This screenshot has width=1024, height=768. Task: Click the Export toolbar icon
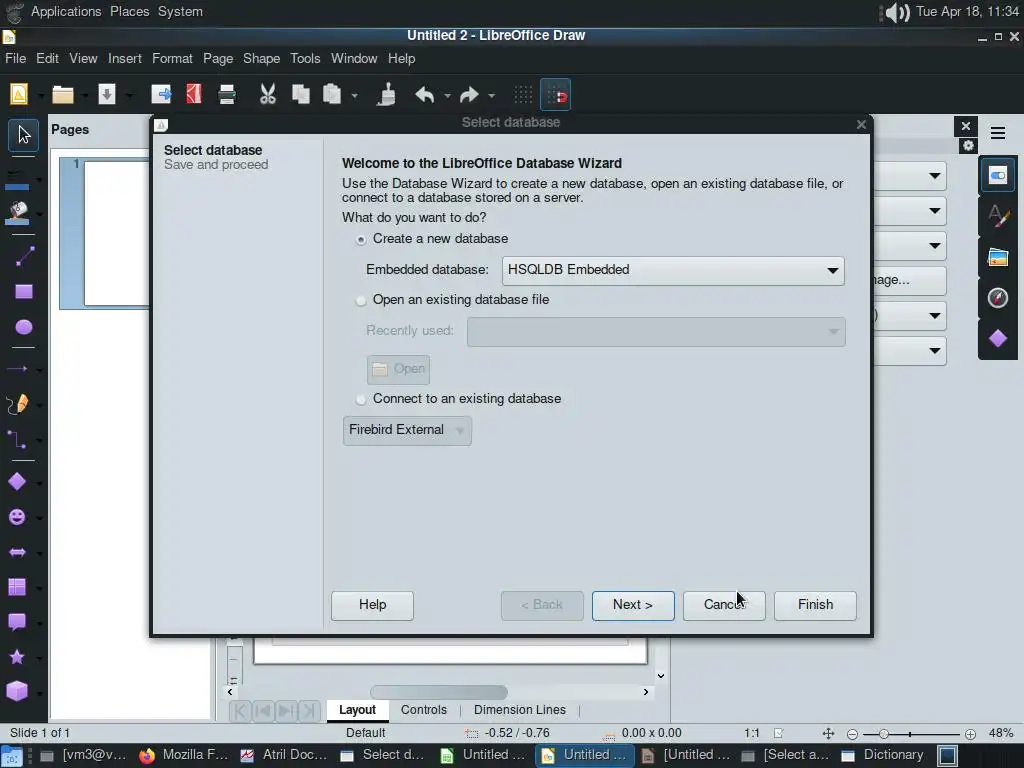coord(161,95)
